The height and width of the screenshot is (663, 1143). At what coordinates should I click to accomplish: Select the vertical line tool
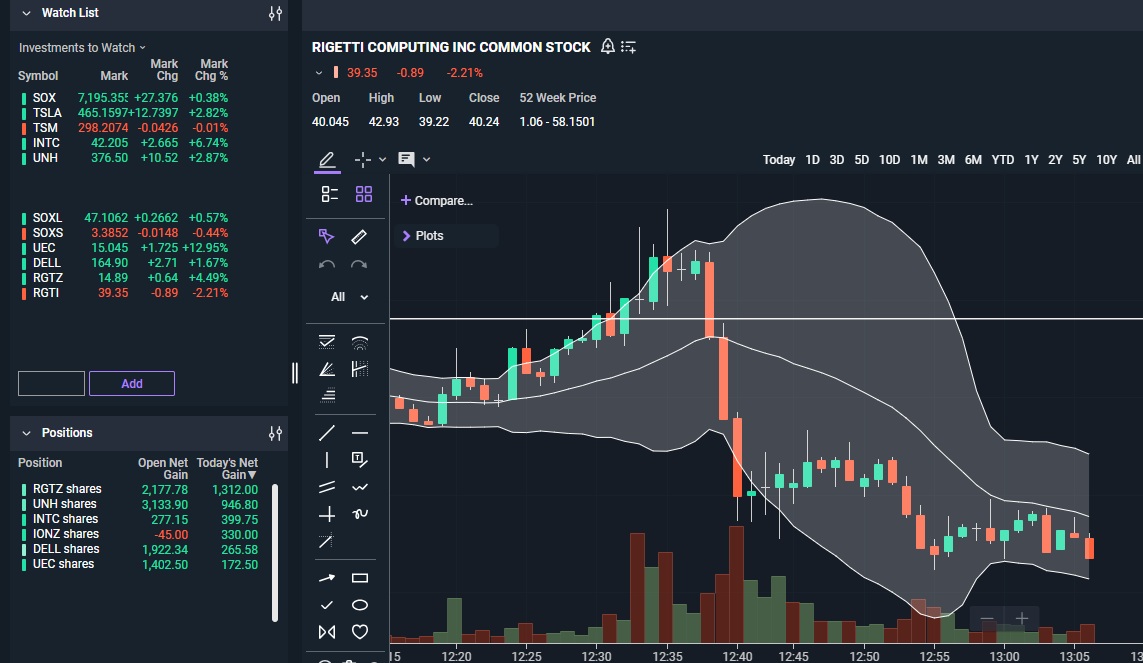(x=327, y=460)
